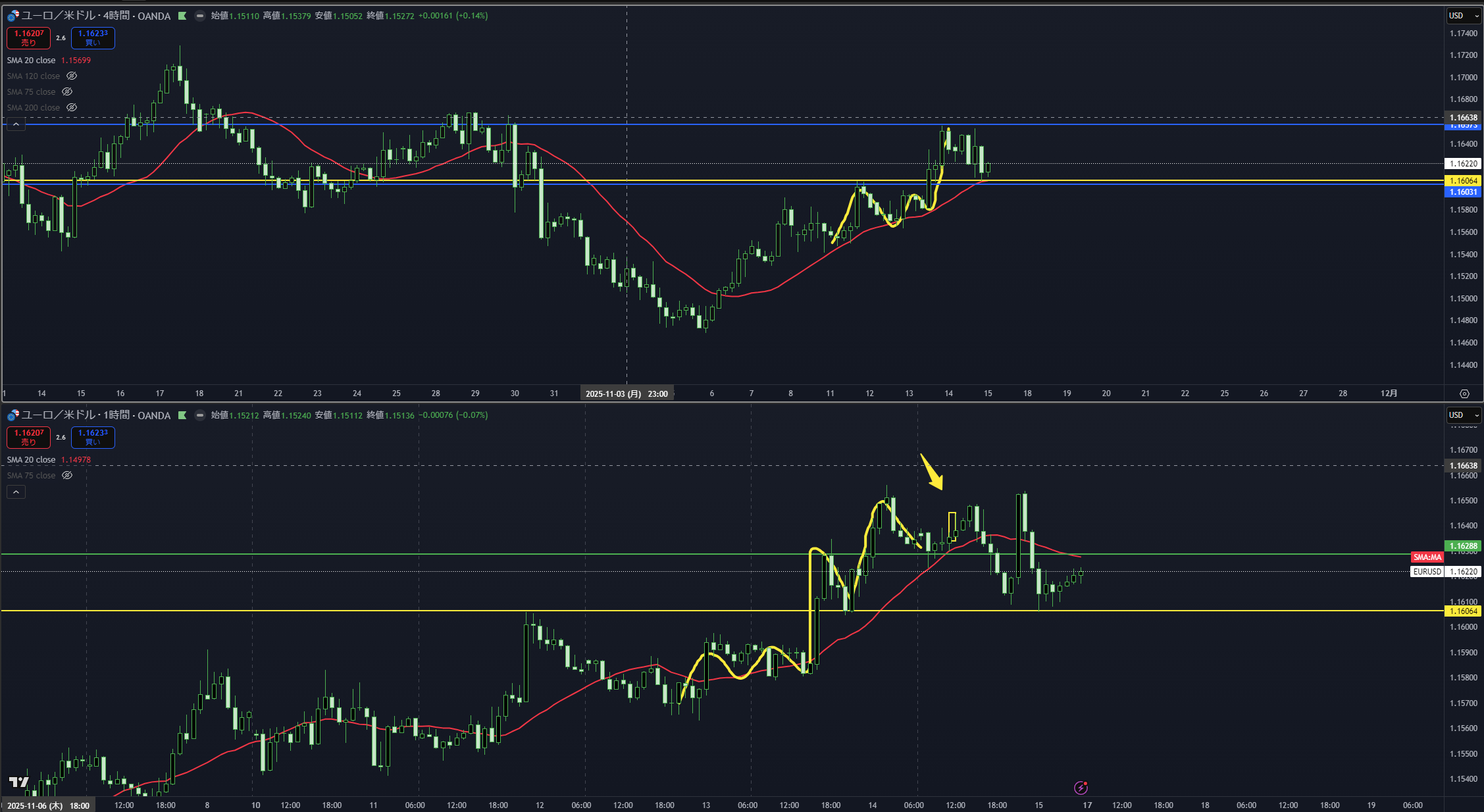Click the green flag icon on 4時間 chart

tap(182, 16)
